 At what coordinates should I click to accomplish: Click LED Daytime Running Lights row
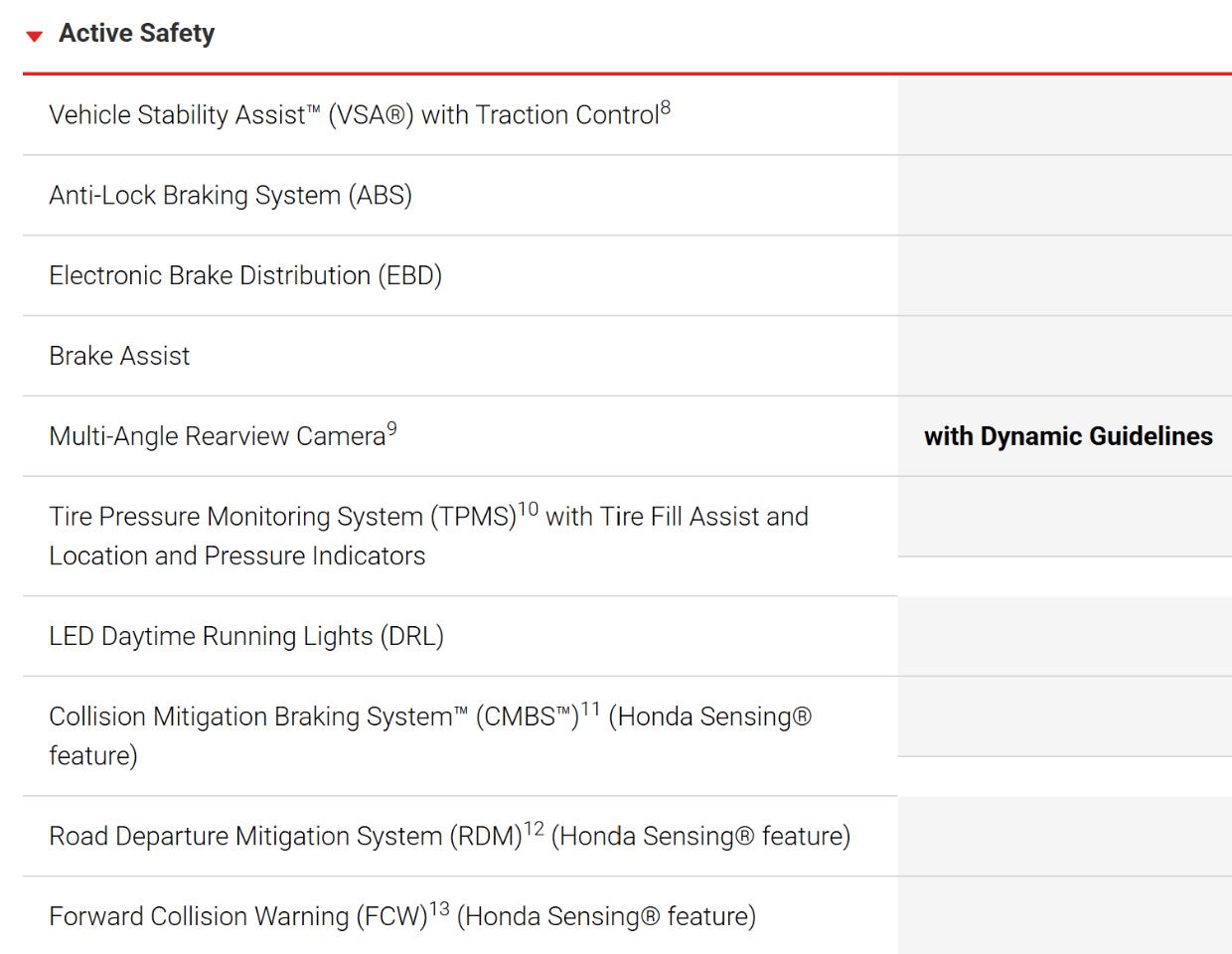click(627, 637)
